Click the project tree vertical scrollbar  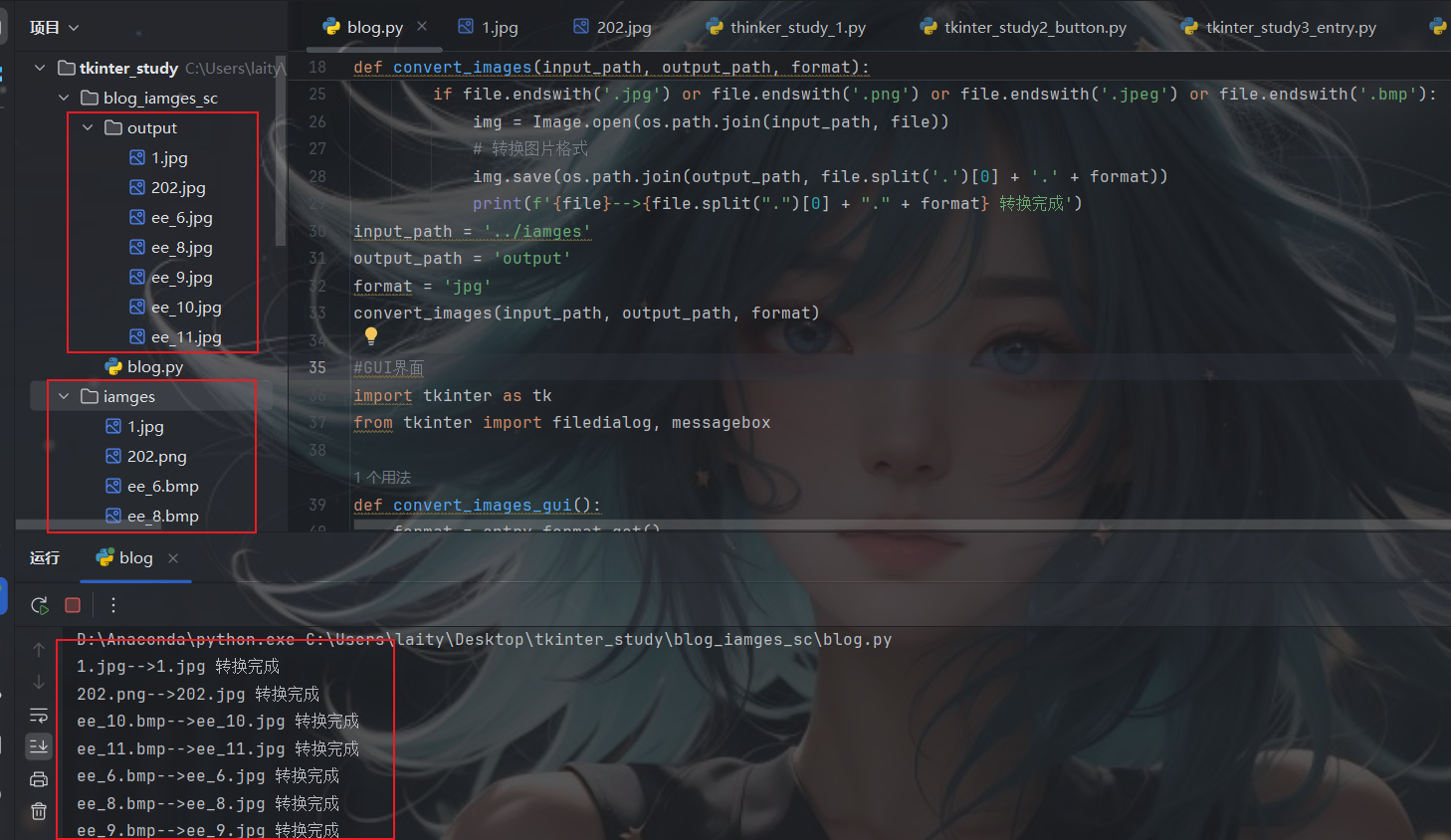point(281,149)
